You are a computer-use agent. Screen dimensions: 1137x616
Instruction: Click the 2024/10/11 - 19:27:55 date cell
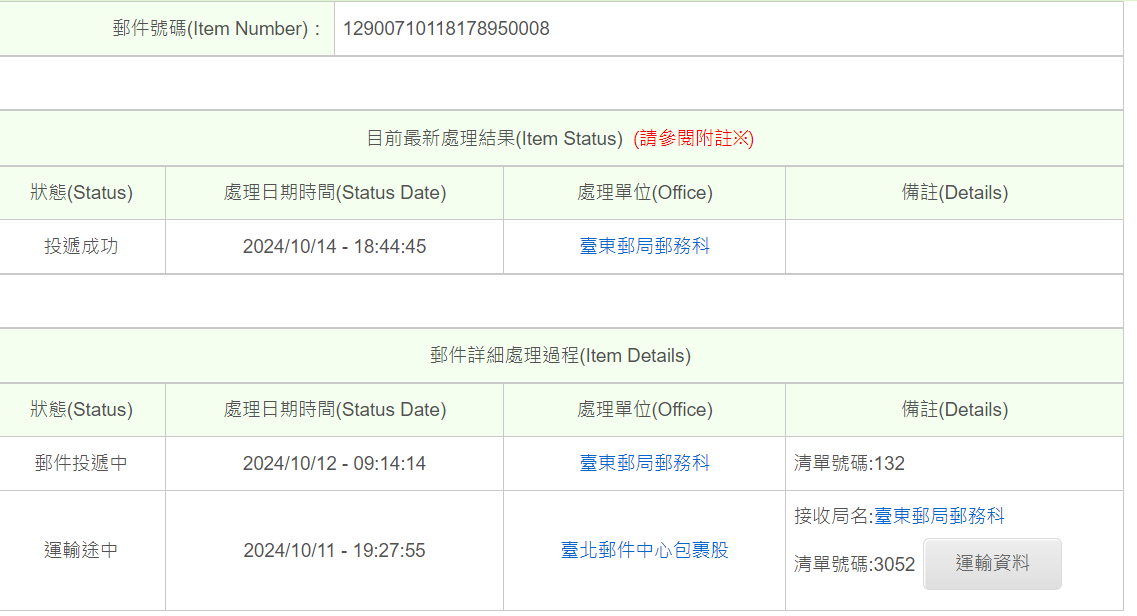tap(334, 550)
